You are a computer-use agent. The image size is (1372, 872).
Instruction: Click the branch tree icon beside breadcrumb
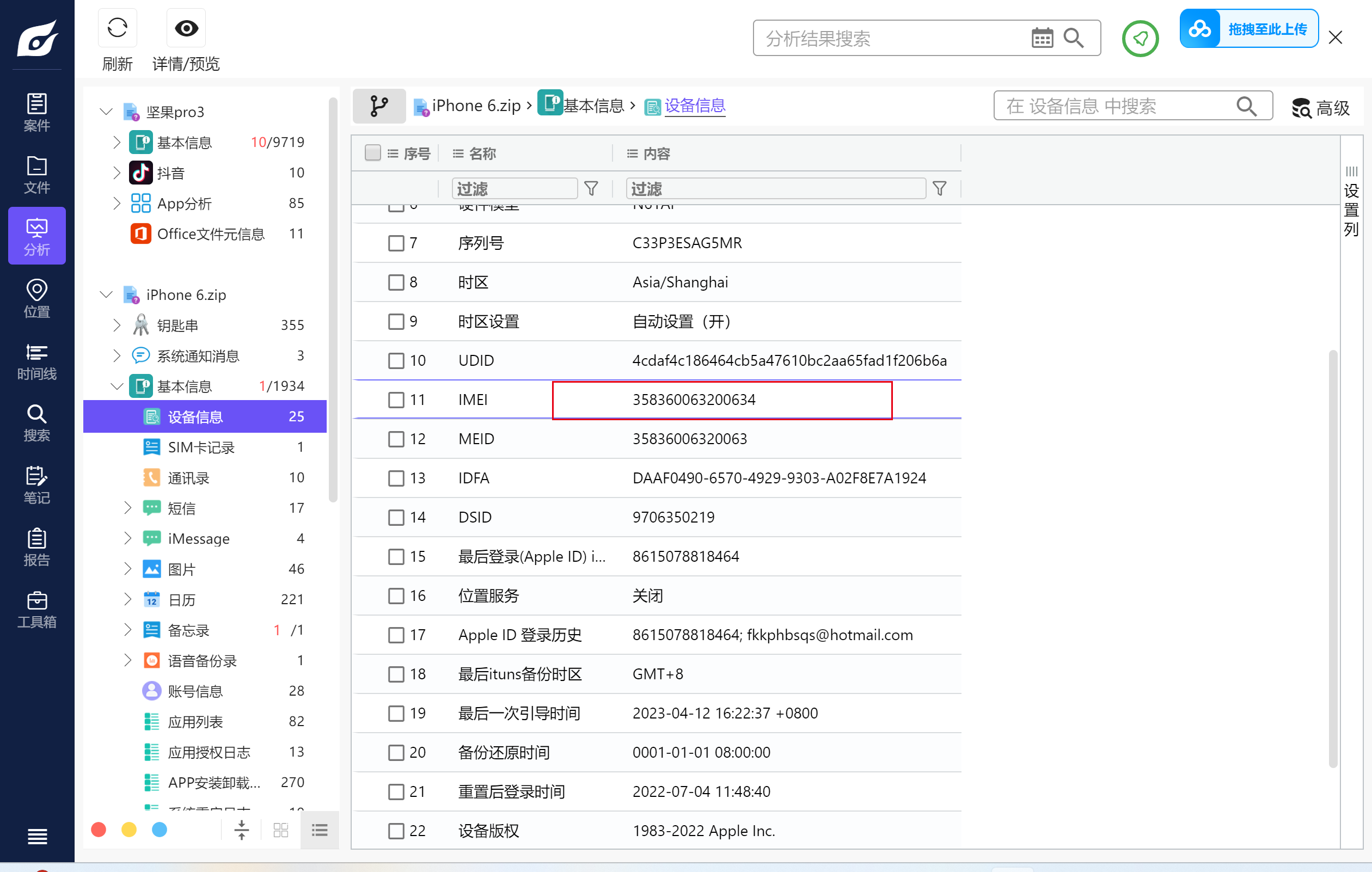point(379,106)
